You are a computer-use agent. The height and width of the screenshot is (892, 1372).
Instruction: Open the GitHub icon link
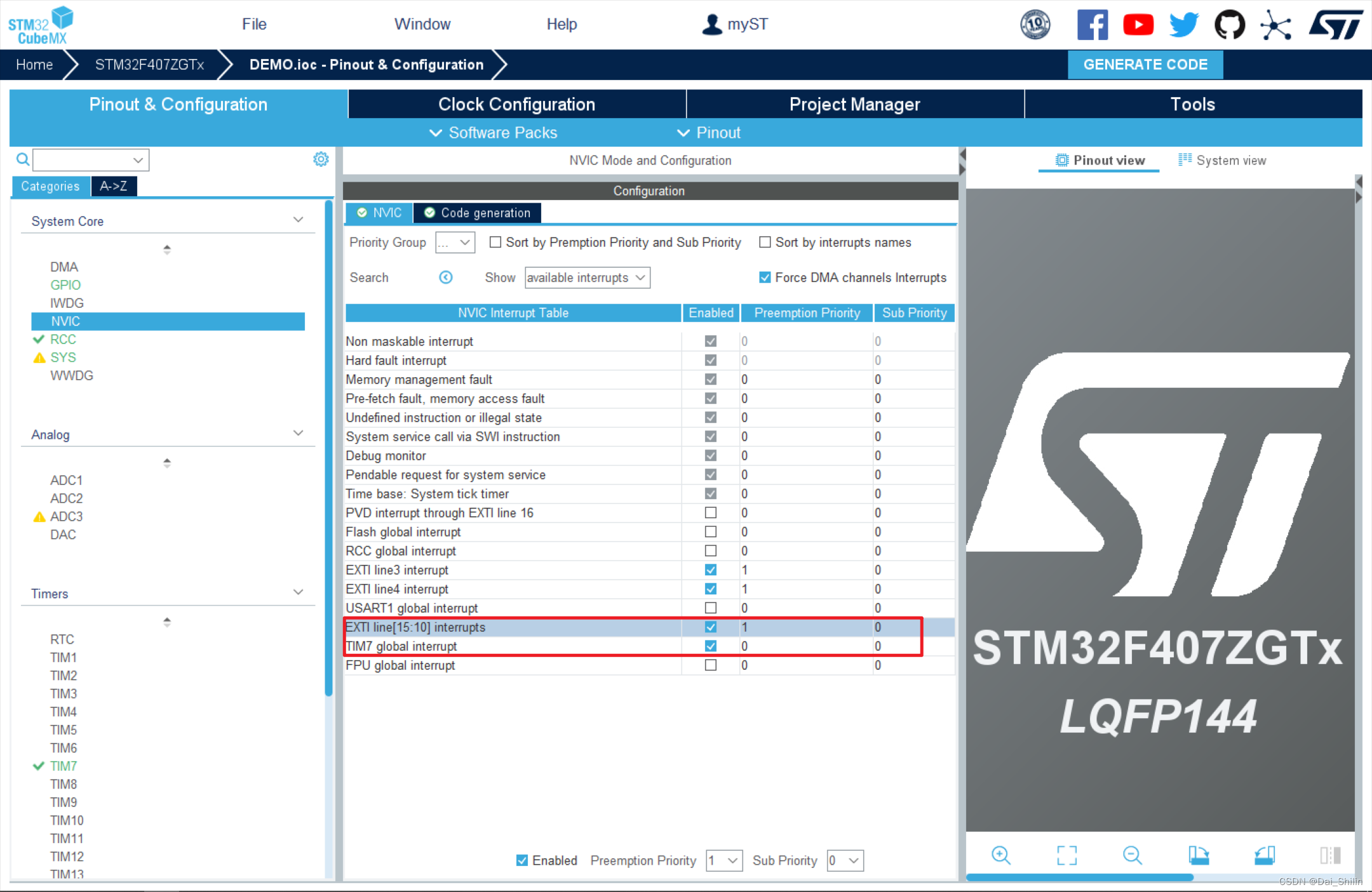point(1229,25)
